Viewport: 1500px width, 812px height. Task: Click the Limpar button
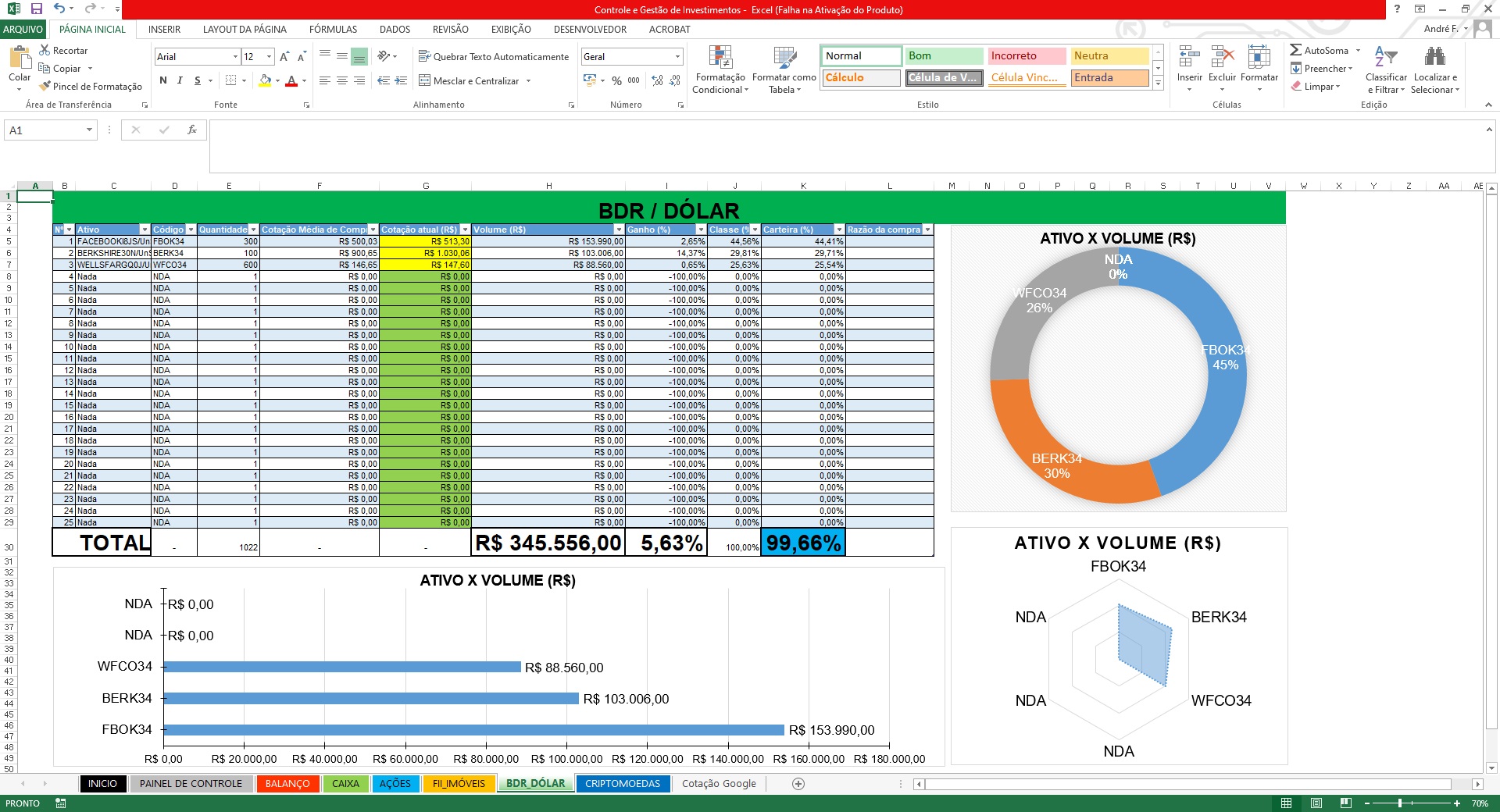[1315, 86]
